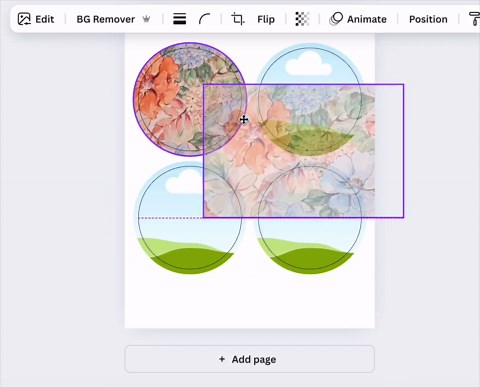Open corner rounding icon
Viewport: 480px width, 387px height.
point(204,19)
